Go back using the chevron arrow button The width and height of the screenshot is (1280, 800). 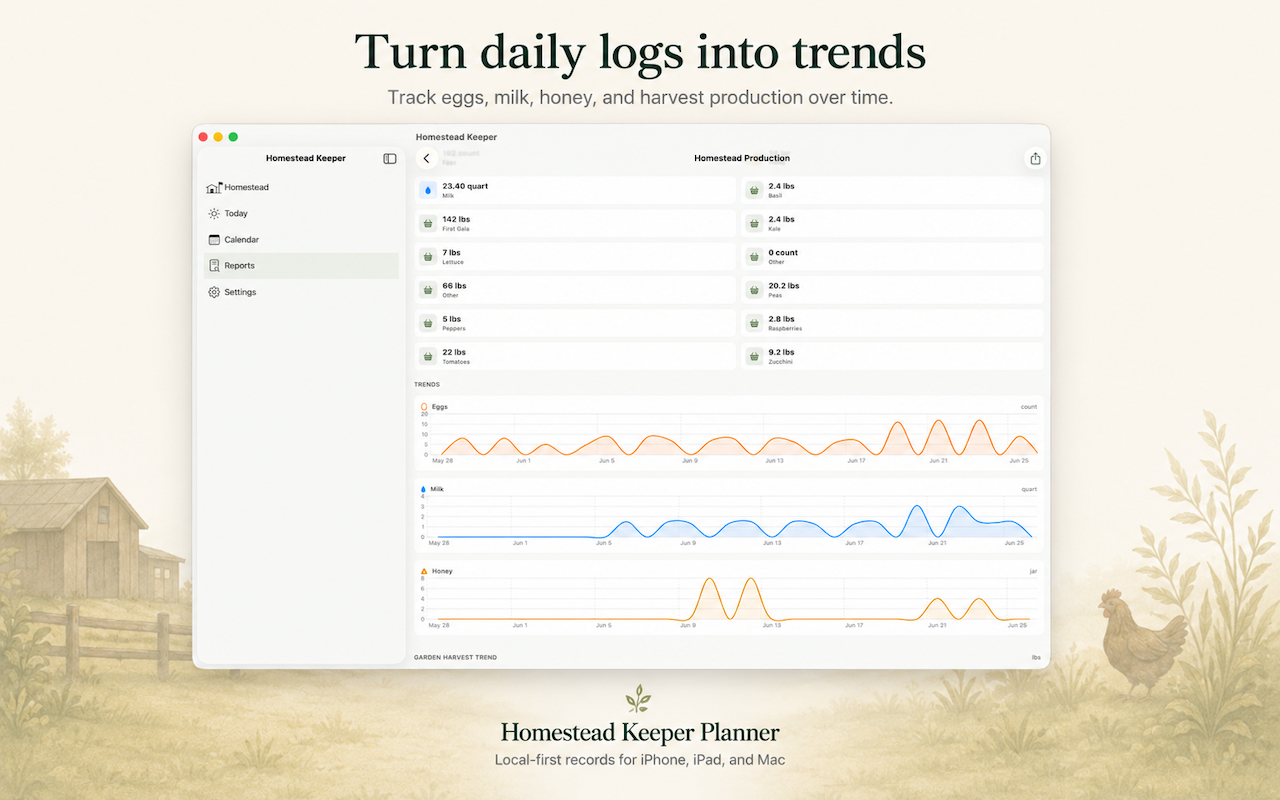click(x=427, y=158)
